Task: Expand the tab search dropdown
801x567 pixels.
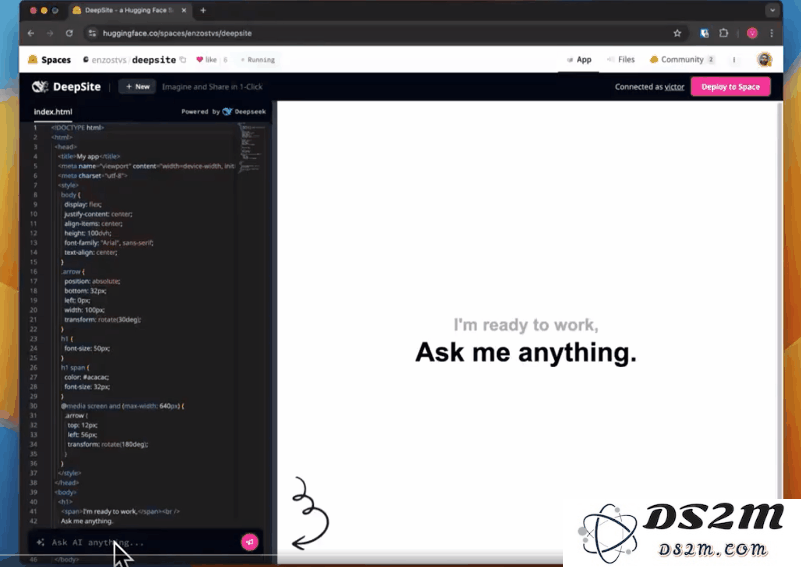Action: click(772, 10)
